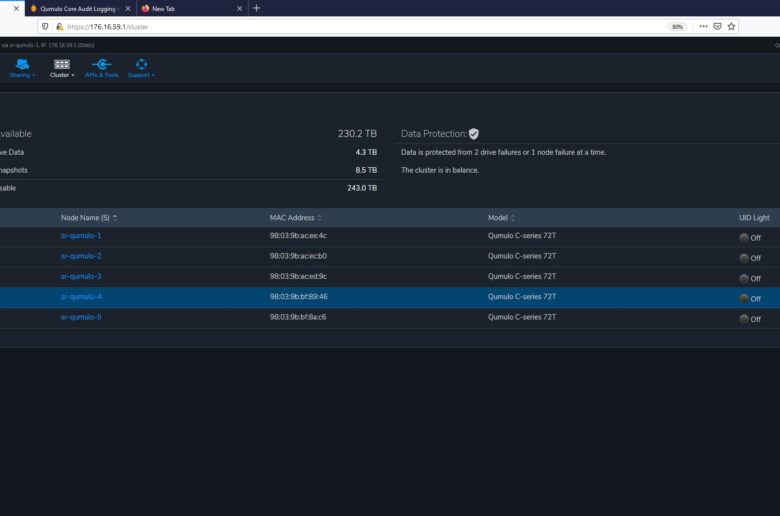Click 'The cluster is in balance.' text

[x=440, y=170]
